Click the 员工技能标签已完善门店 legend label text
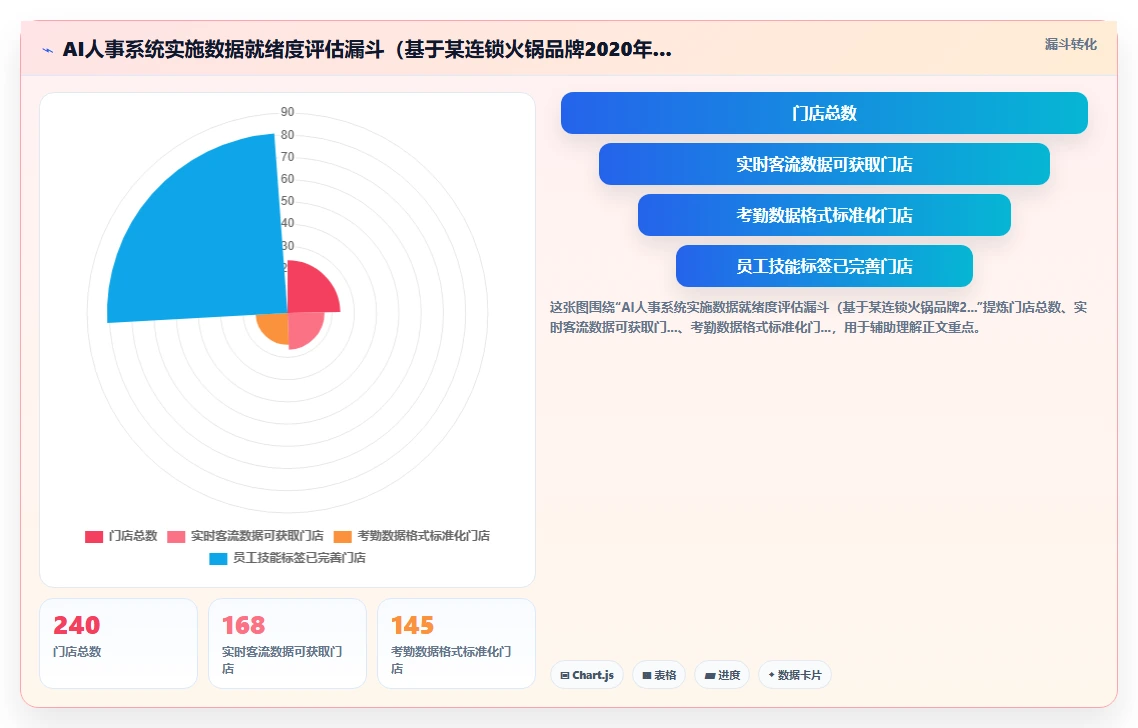 click(x=299, y=557)
